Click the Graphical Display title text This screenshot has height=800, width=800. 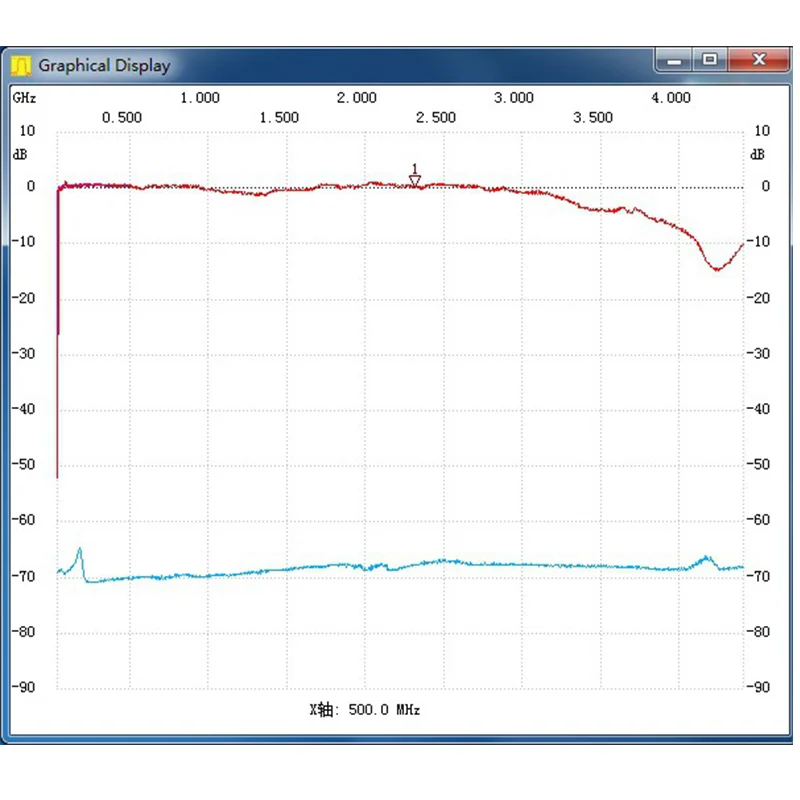(105, 66)
